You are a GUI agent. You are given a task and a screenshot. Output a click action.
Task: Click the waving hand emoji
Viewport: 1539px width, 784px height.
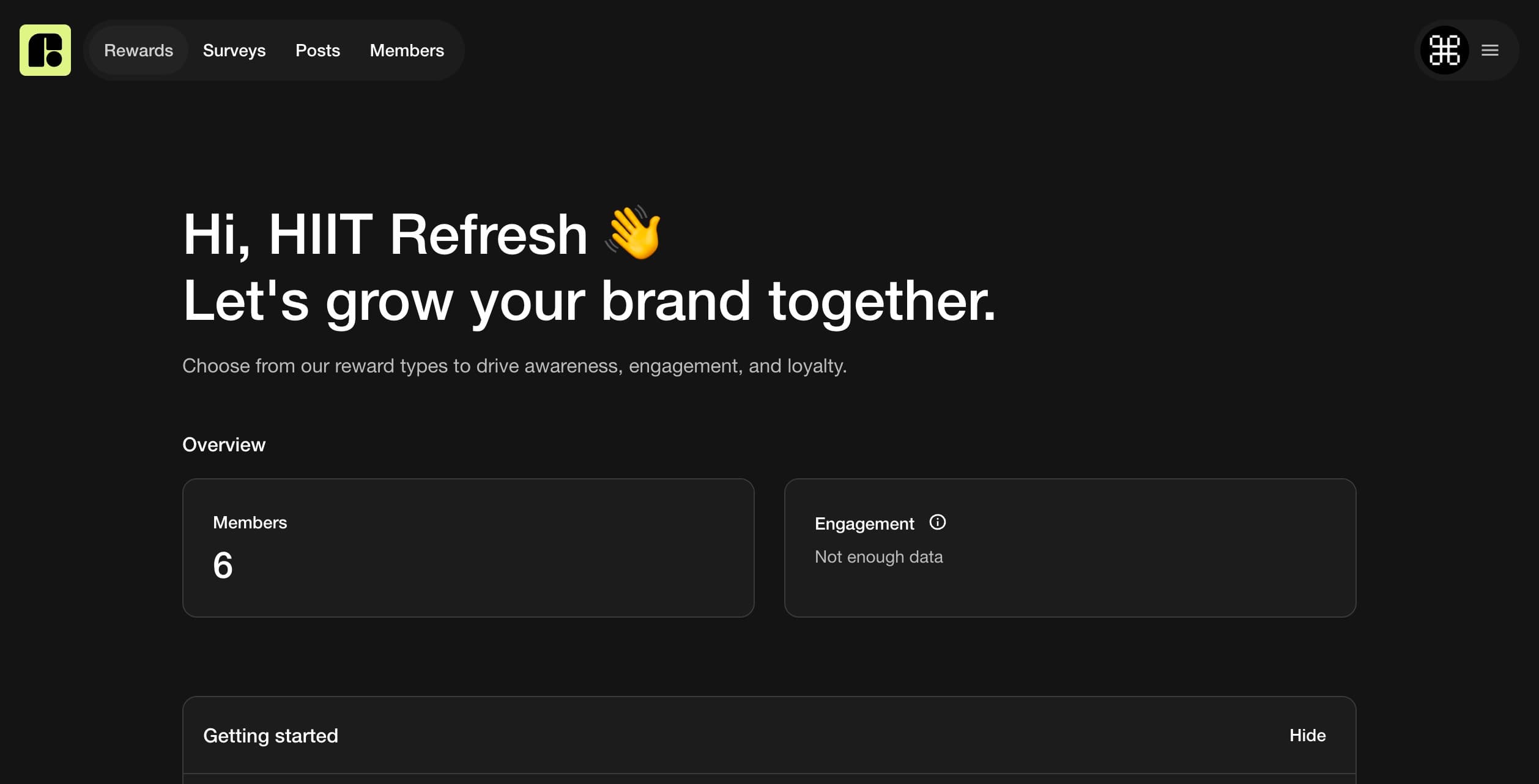click(634, 233)
